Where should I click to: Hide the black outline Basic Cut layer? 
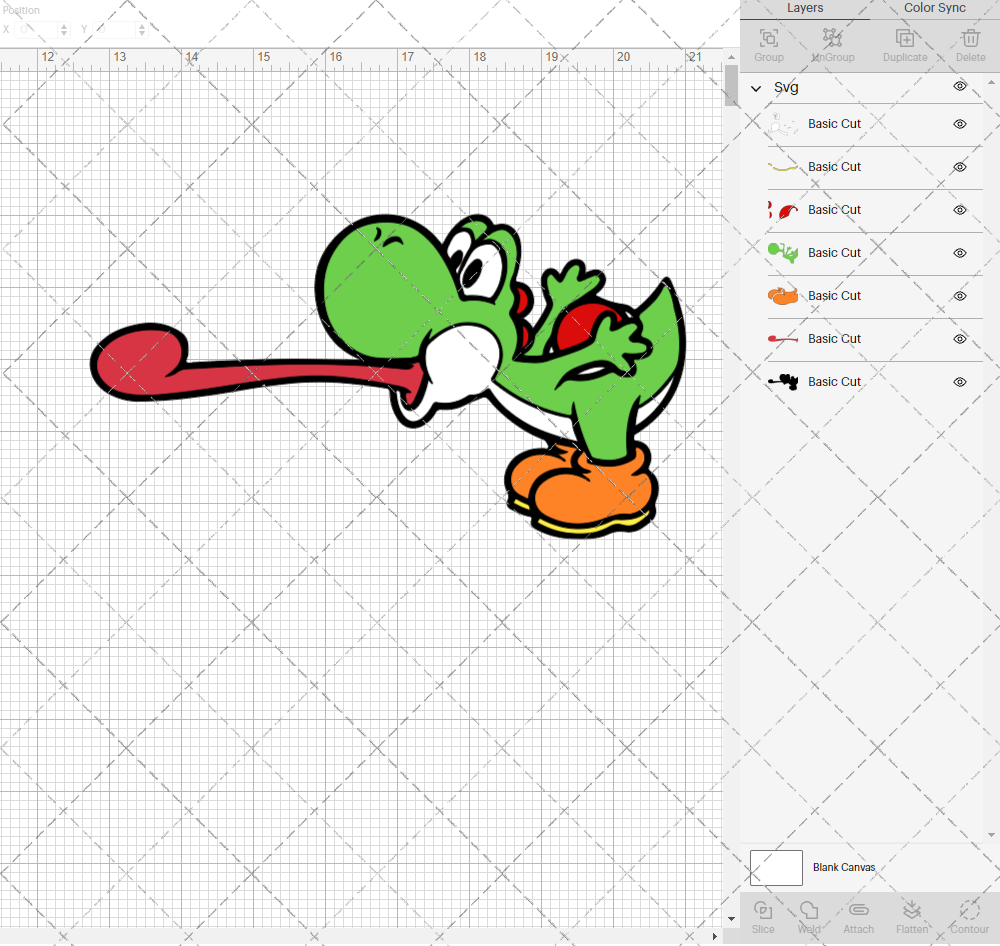click(x=960, y=382)
